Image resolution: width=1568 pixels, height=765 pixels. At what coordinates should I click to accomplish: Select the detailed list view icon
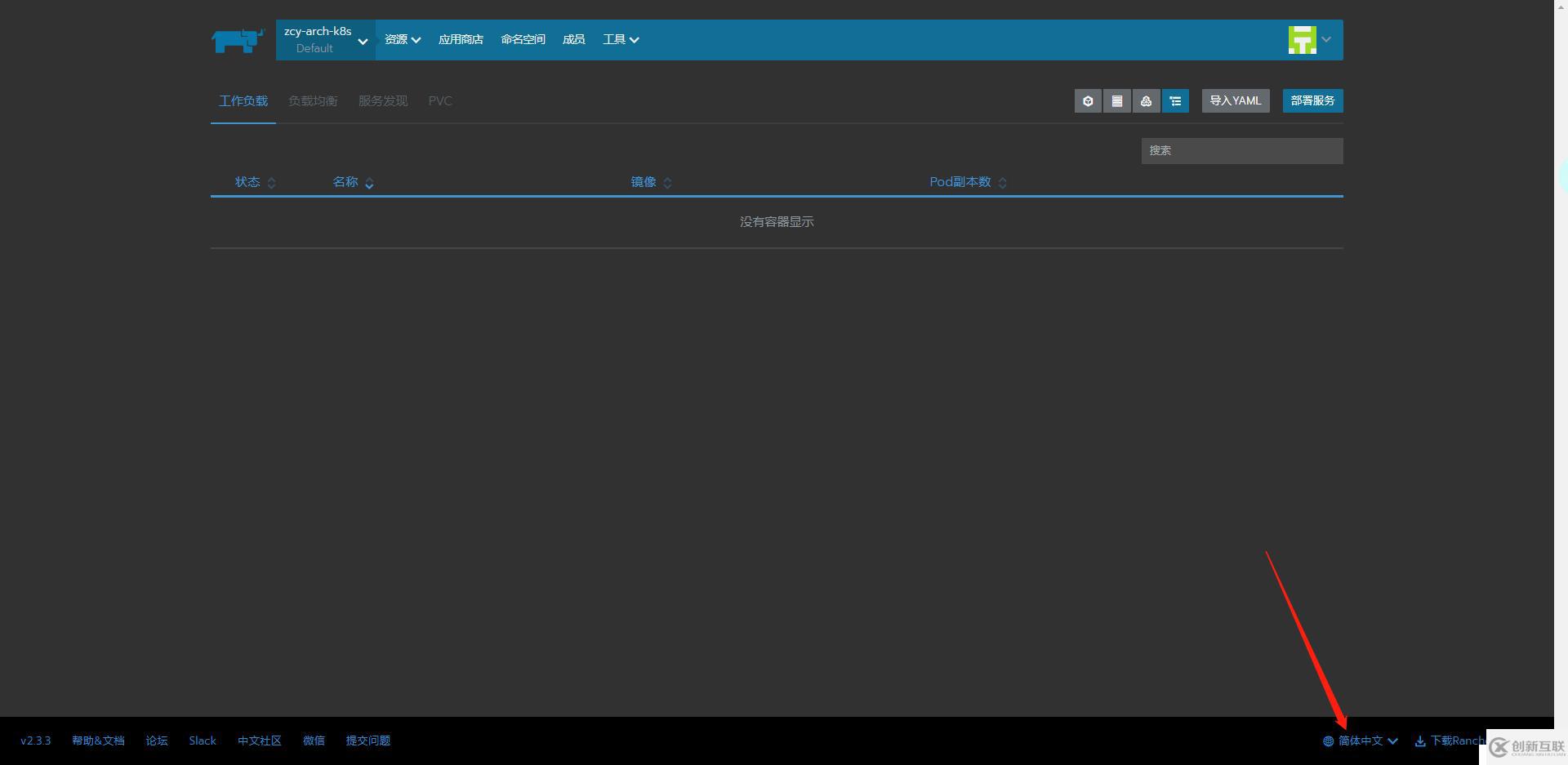click(1175, 100)
